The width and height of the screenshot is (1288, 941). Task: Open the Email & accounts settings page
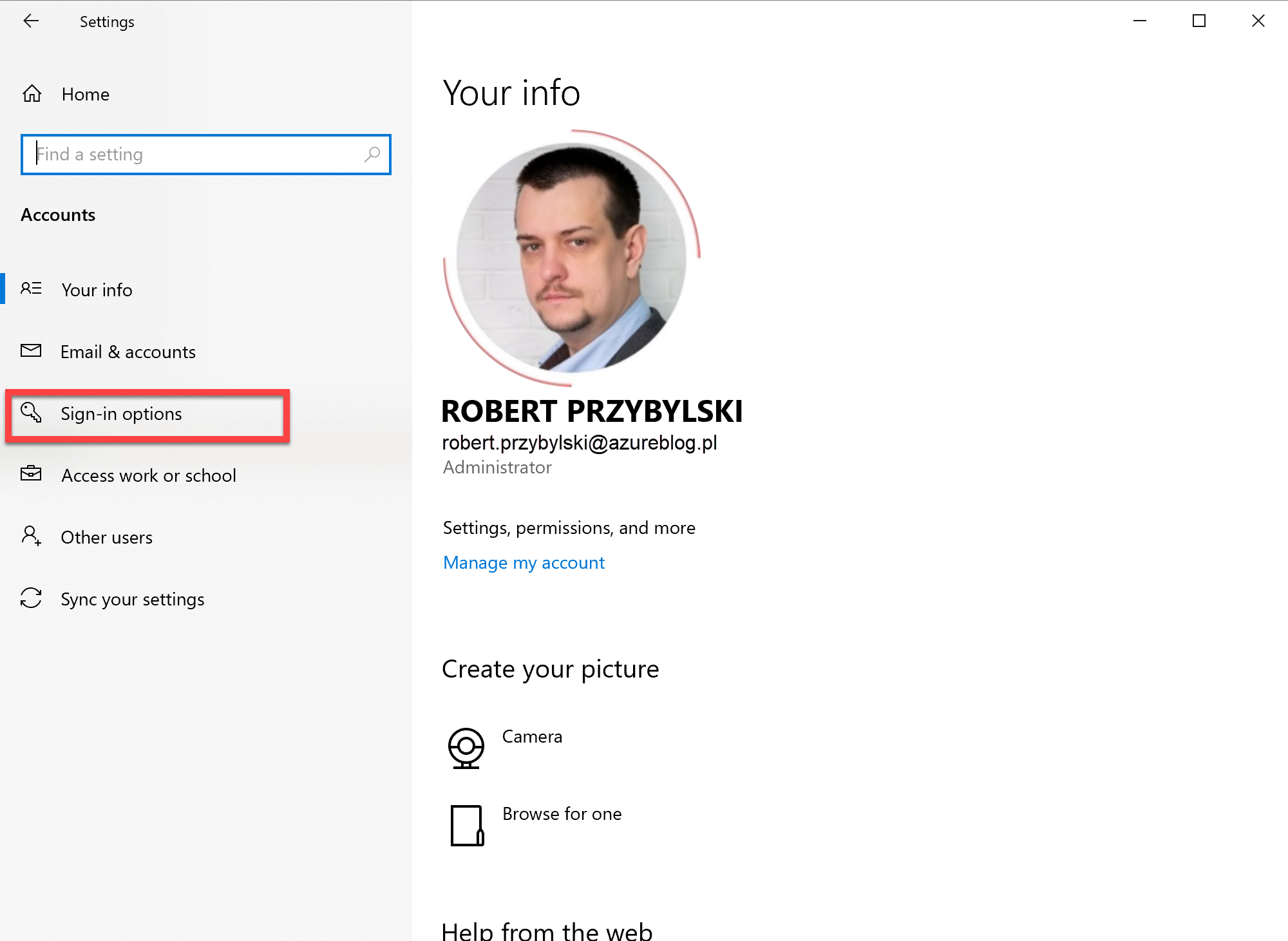[x=128, y=351]
